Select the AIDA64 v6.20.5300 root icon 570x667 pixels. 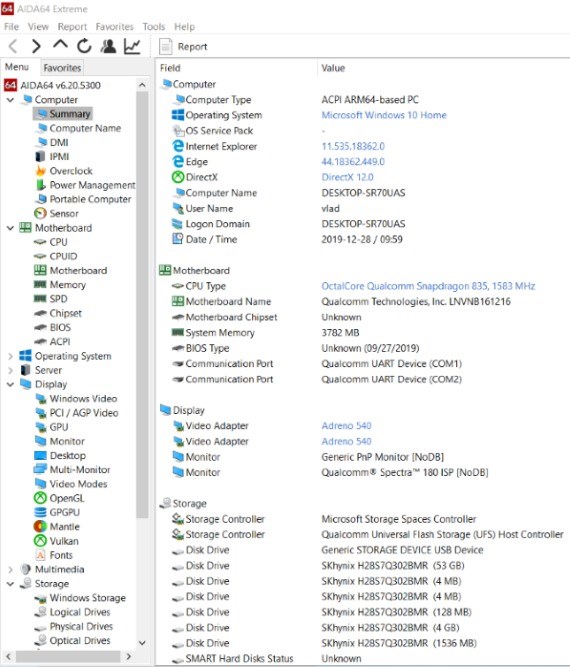[x=11, y=85]
